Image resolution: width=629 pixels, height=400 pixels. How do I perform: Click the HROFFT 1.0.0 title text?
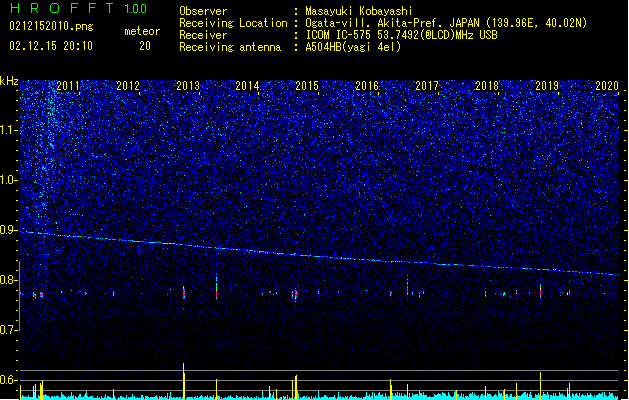point(79,8)
